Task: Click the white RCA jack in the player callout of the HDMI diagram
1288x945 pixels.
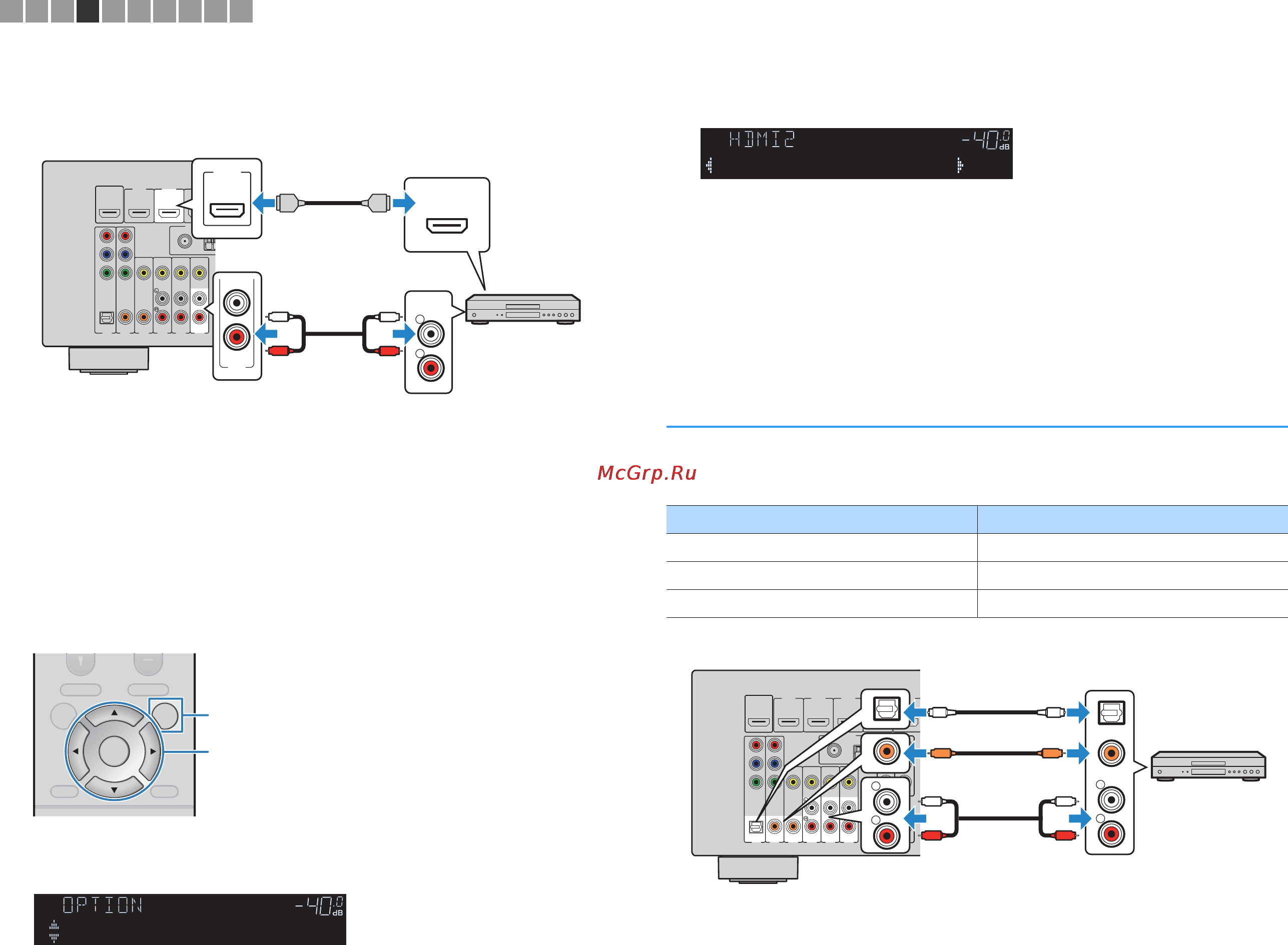Action: click(431, 334)
